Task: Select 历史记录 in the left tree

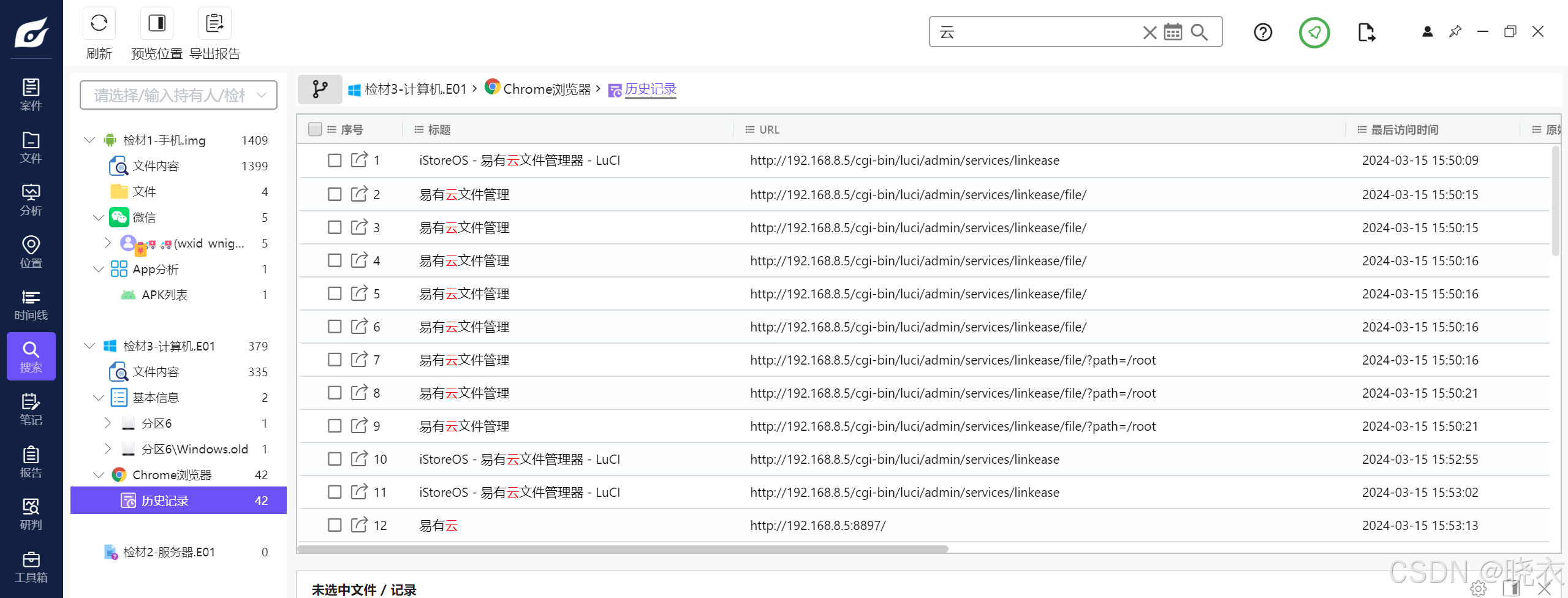Action: coord(178,501)
